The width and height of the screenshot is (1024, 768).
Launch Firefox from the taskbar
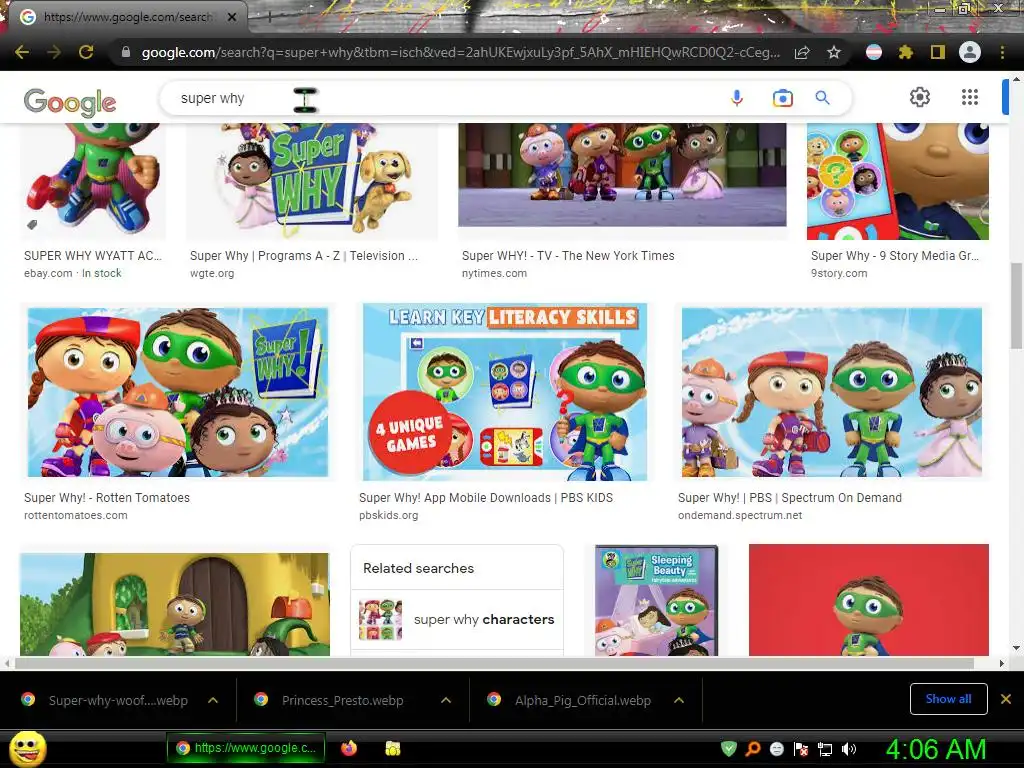(349, 748)
